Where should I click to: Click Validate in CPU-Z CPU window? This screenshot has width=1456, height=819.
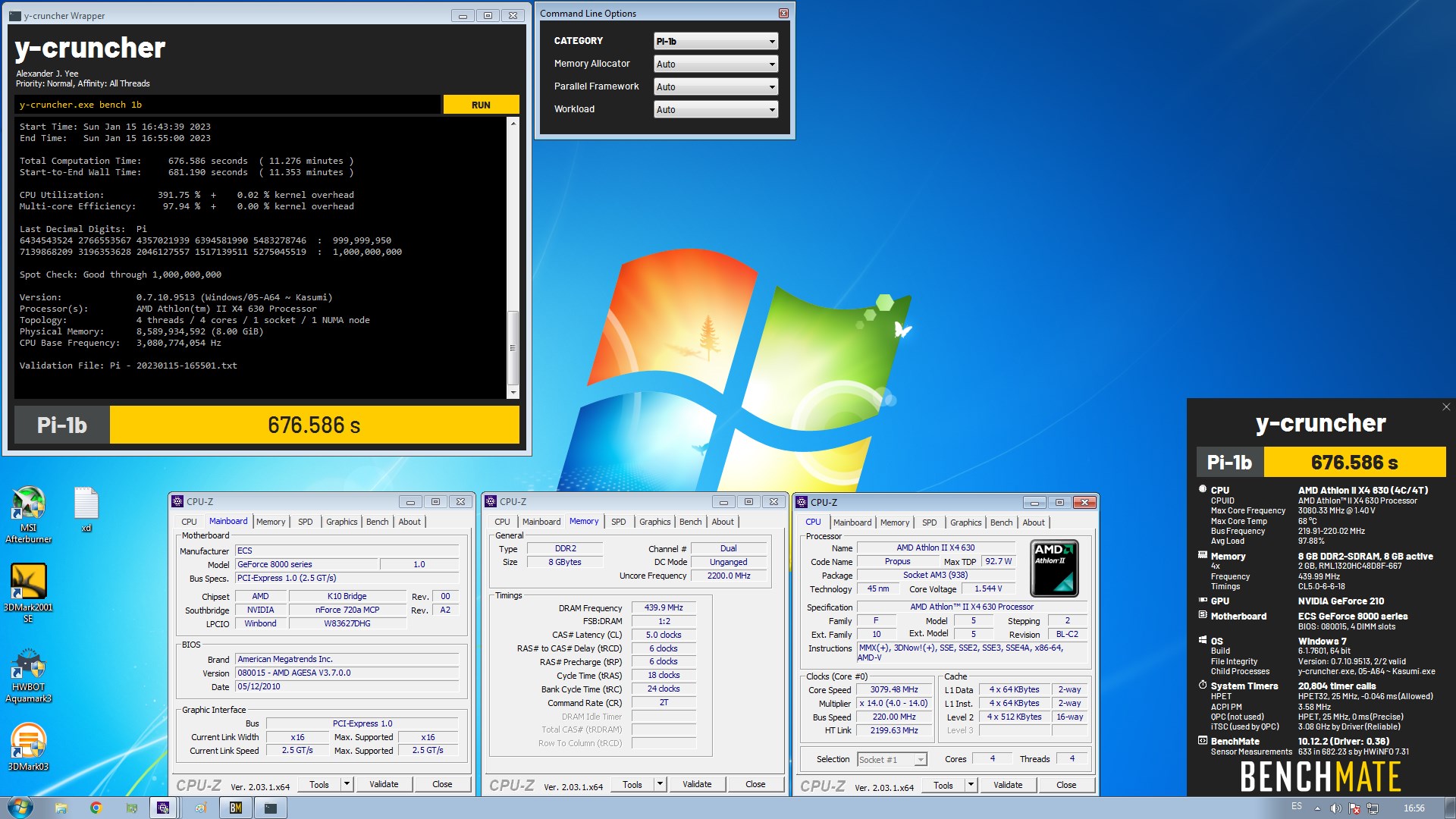click(1008, 785)
